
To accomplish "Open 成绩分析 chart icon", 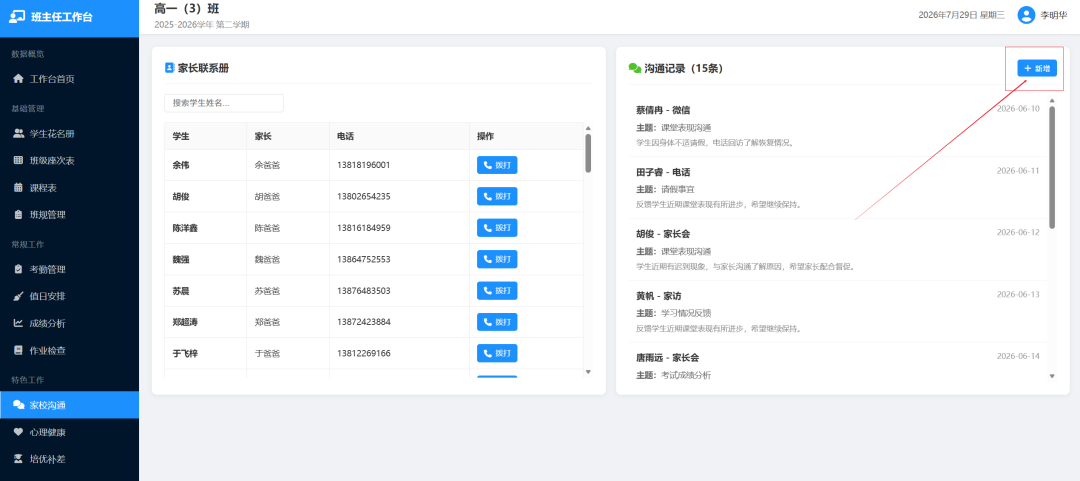I will [x=19, y=323].
